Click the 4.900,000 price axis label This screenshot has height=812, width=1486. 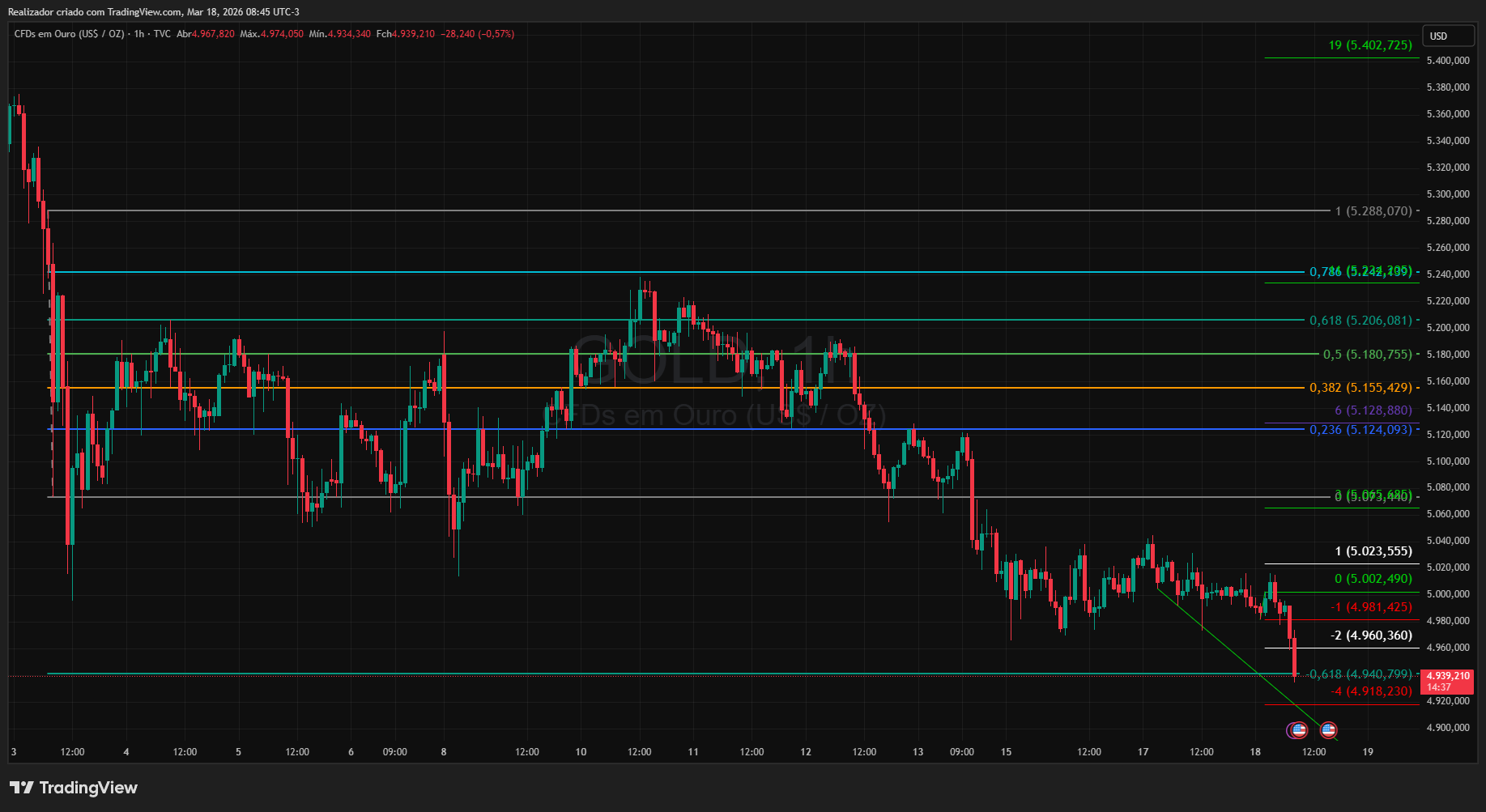tap(1448, 728)
